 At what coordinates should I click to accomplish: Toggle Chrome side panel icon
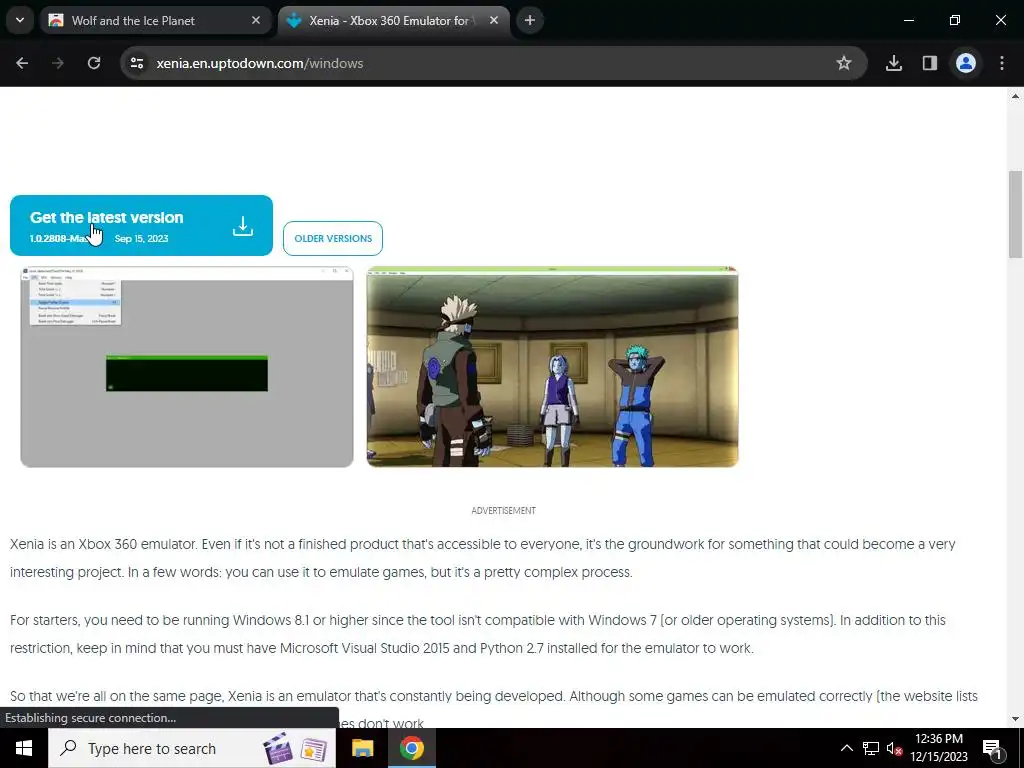click(930, 63)
